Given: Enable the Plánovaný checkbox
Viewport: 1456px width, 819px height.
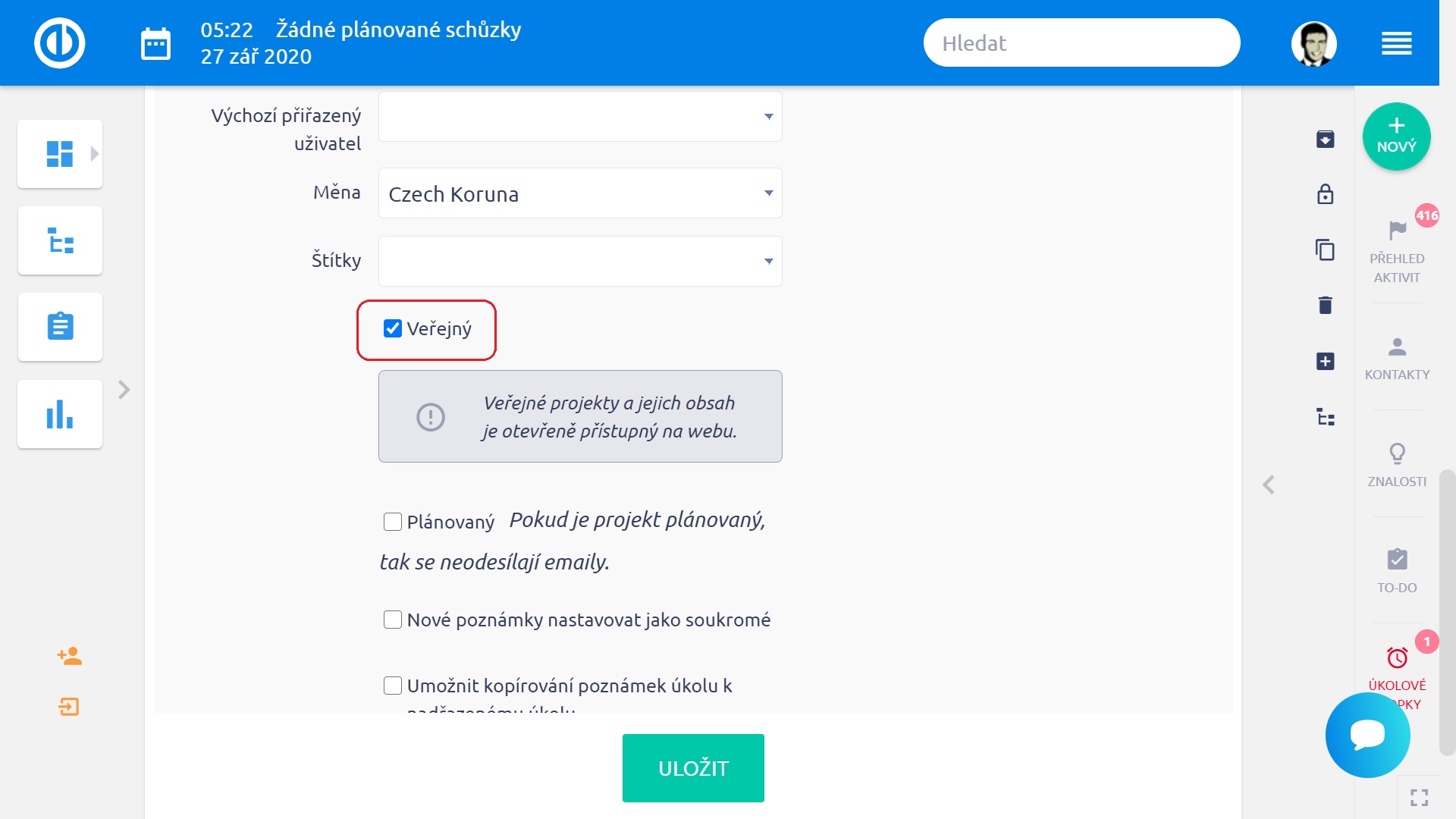Looking at the screenshot, I should point(392,522).
